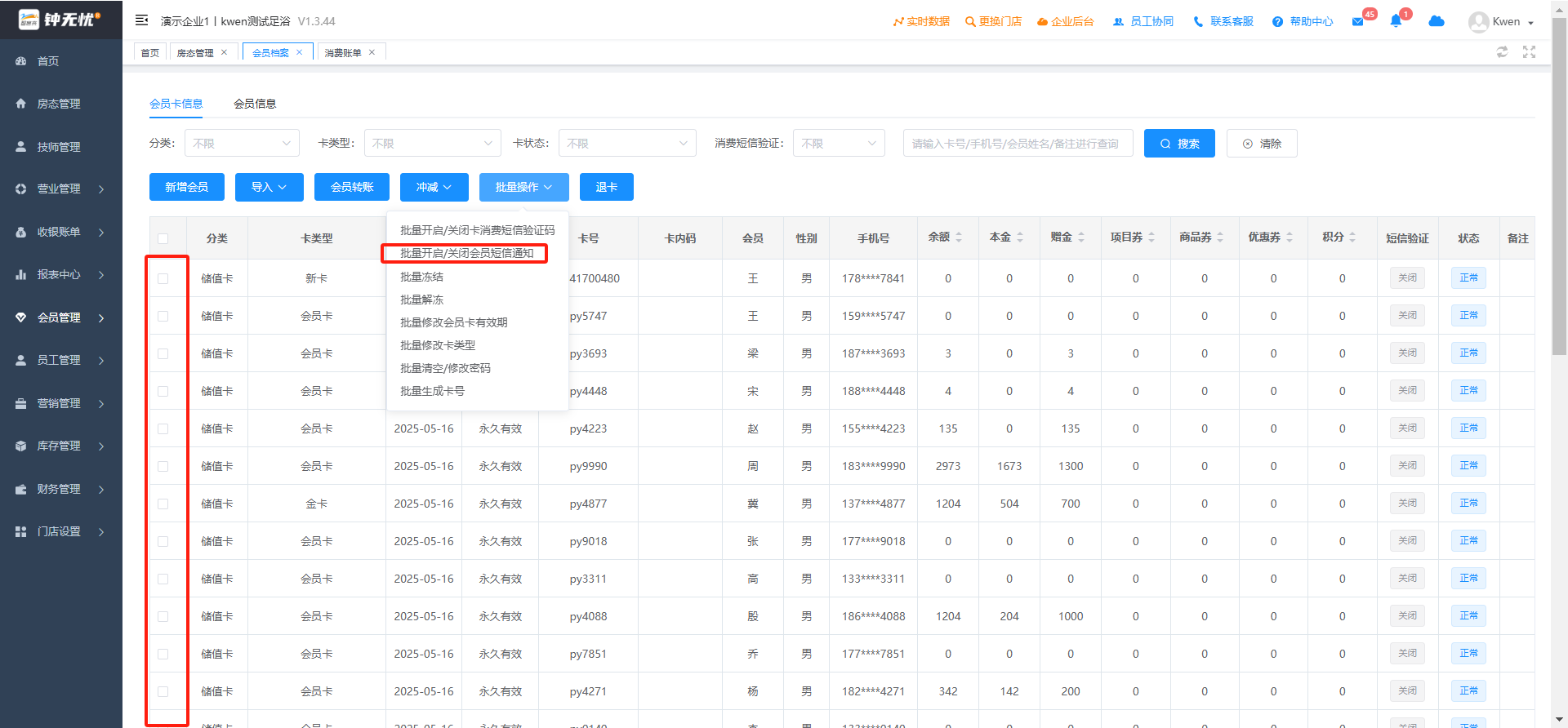Image resolution: width=1568 pixels, height=728 pixels.
Task: Select 批量开启/关闭会员短信通知 menu item
Action: point(477,253)
